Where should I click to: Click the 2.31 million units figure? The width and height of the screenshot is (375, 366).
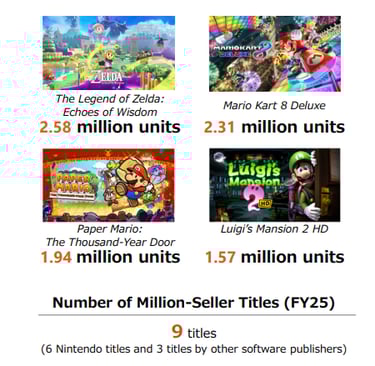pos(274,127)
